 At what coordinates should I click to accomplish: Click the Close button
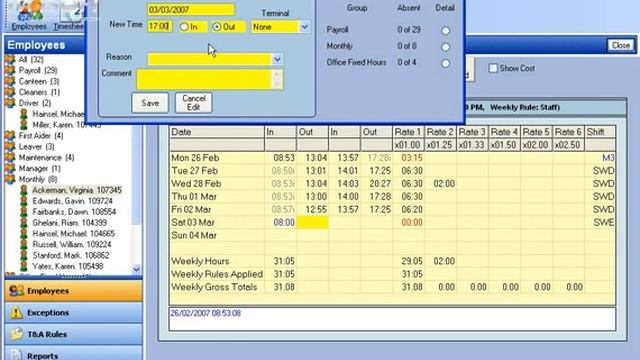point(620,45)
